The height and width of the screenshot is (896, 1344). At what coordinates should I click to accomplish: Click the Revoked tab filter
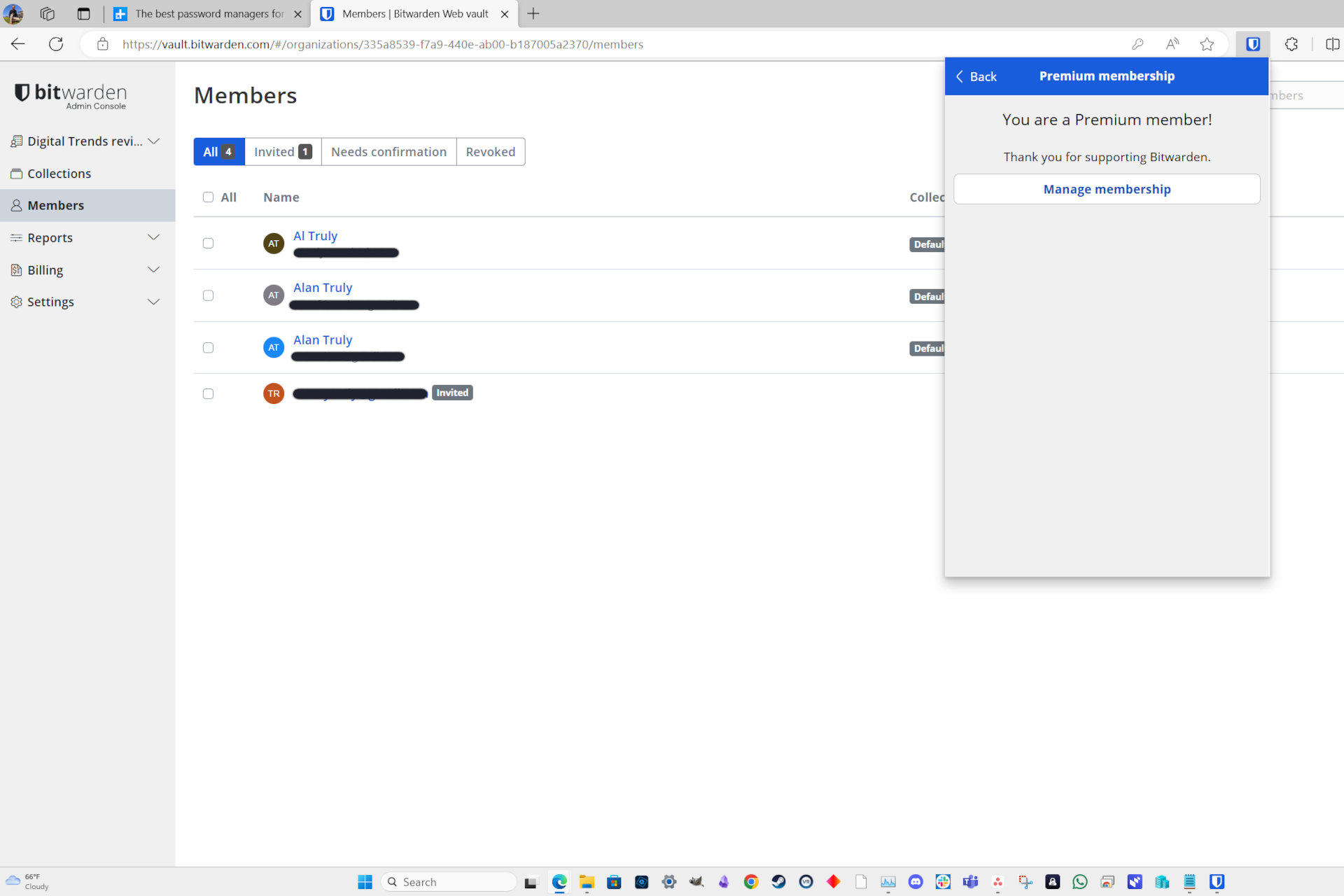[490, 151]
